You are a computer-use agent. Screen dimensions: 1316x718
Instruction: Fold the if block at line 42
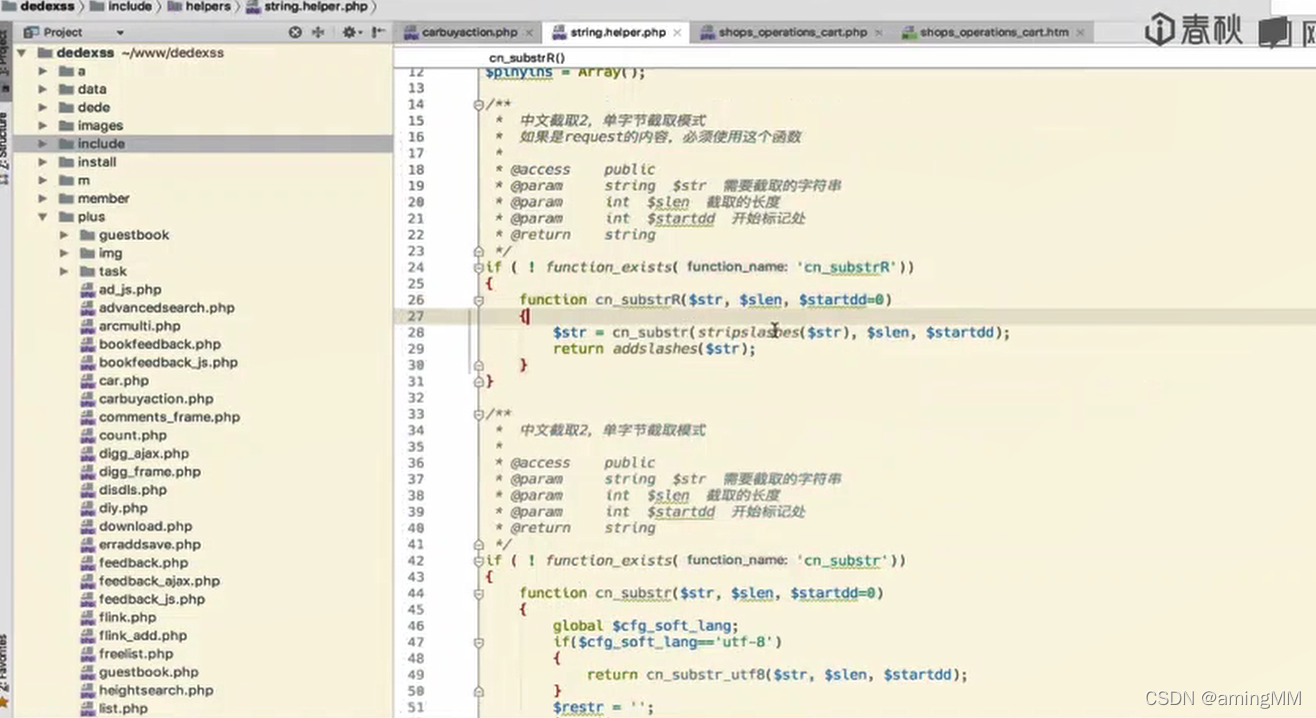(479, 560)
